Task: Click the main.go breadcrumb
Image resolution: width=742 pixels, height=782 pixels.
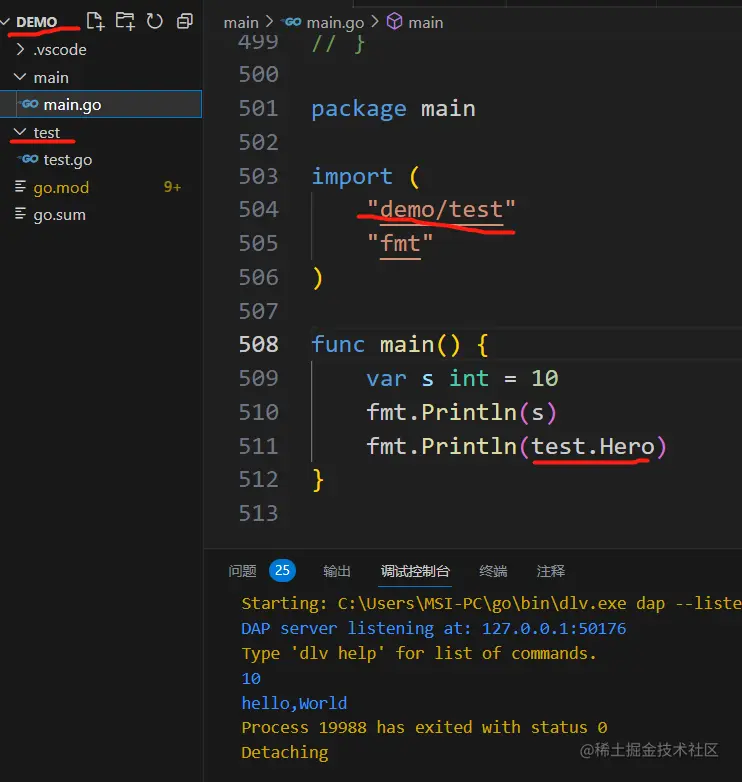Action: click(x=335, y=22)
